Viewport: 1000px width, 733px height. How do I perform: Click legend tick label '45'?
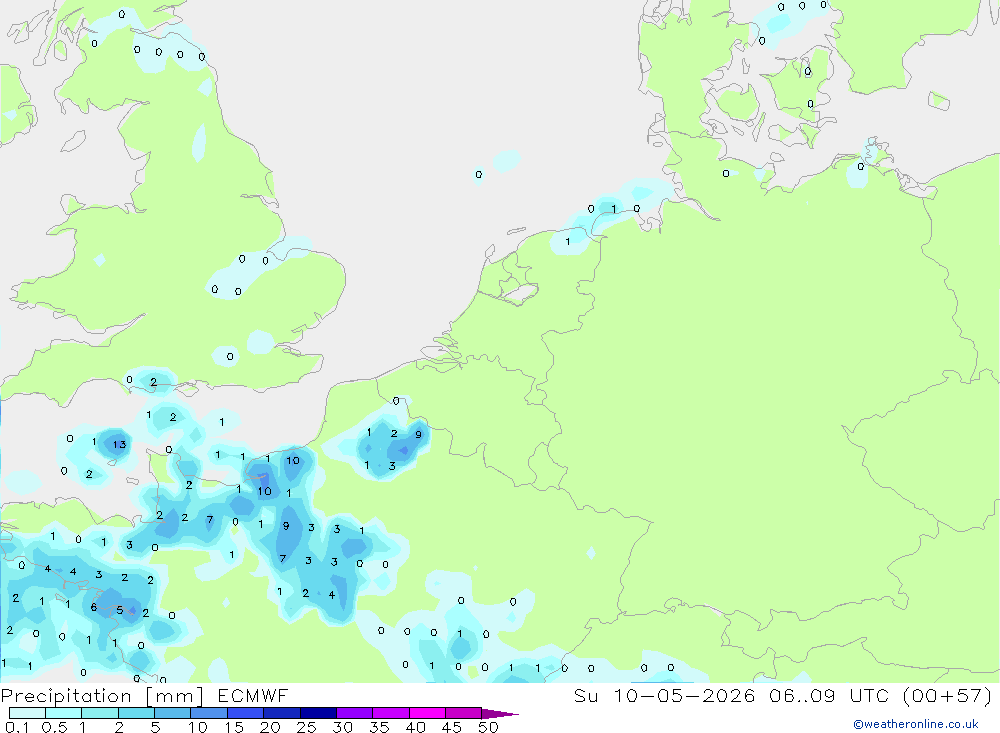point(452,727)
